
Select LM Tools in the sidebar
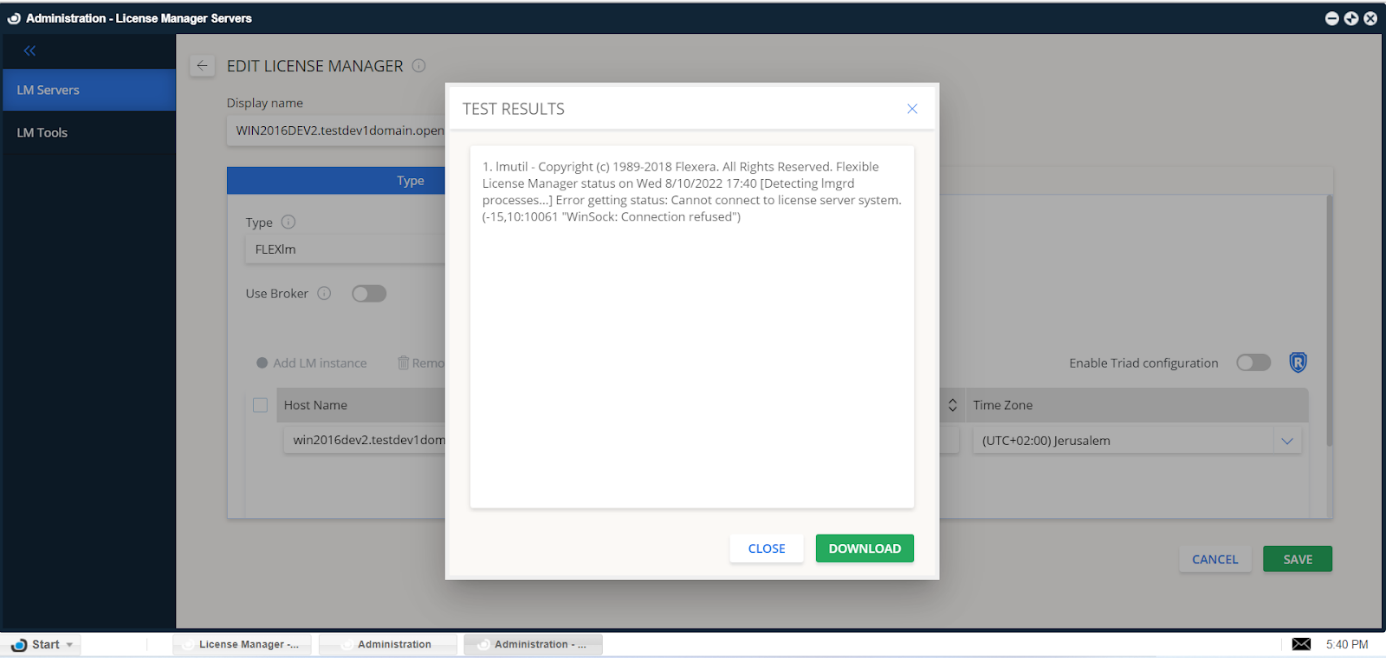pyautogui.click(x=42, y=132)
